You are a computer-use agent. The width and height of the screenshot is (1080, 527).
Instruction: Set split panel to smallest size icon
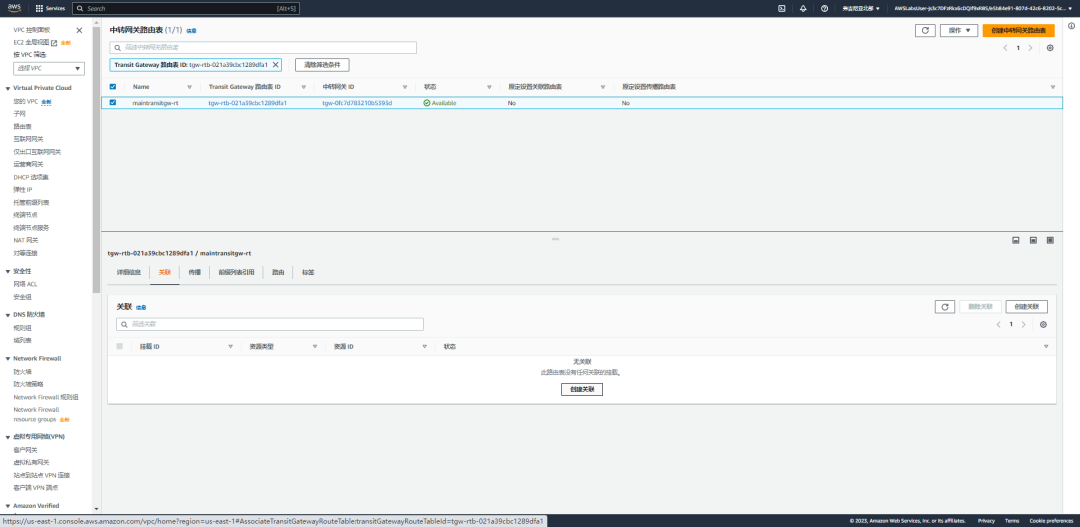[x=1015, y=240]
